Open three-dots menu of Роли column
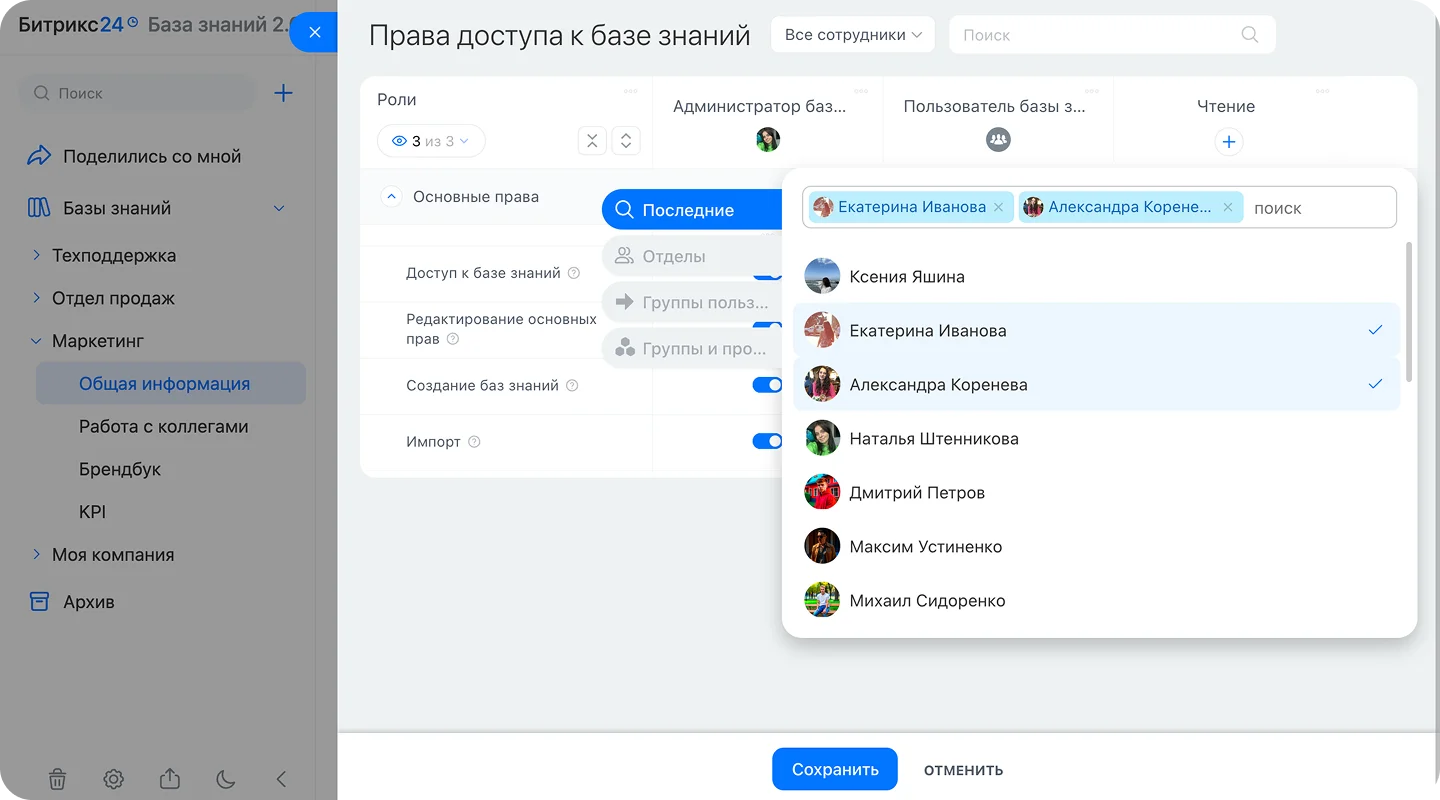 click(x=630, y=91)
